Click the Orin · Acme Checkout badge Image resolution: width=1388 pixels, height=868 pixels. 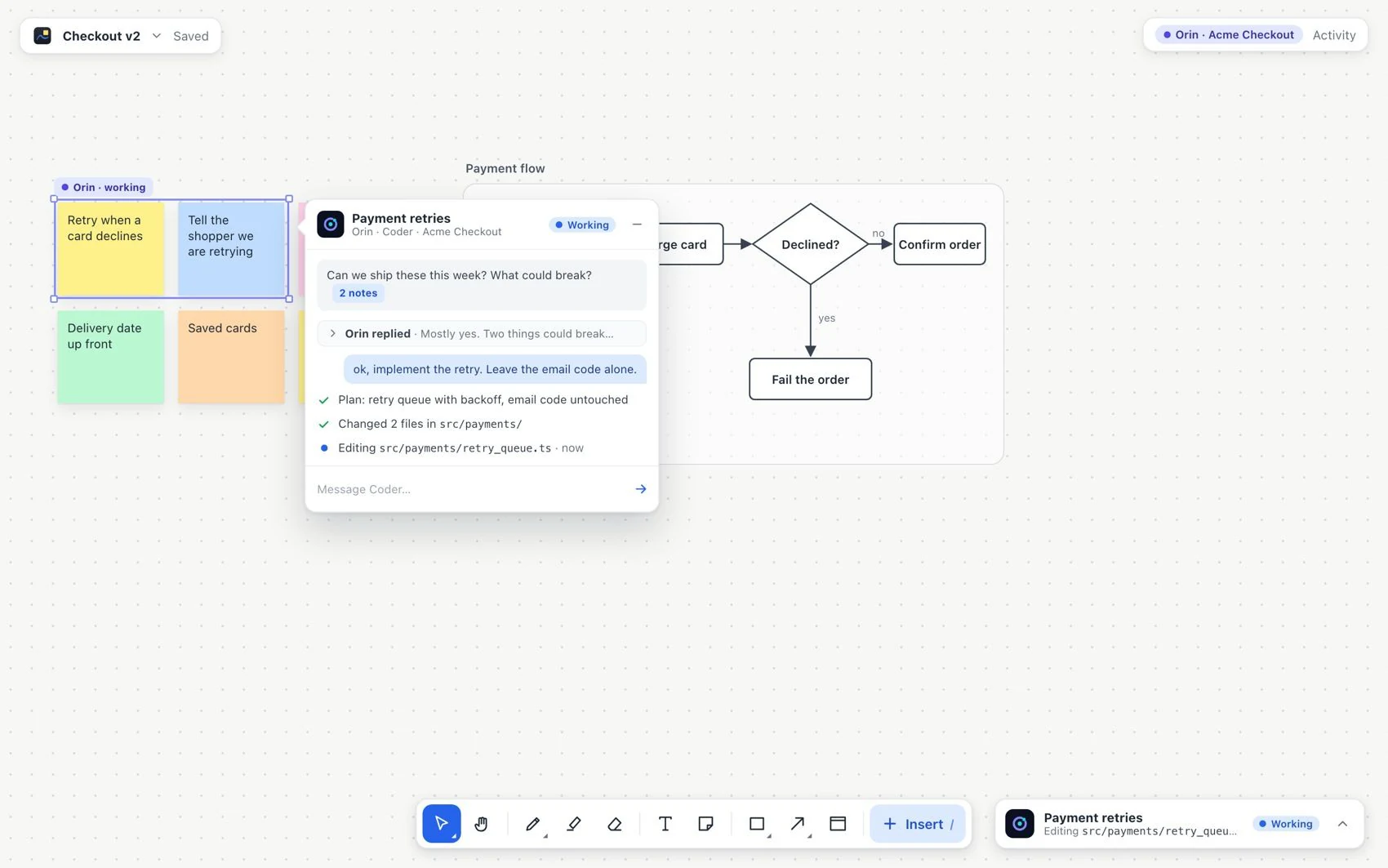1229,34
